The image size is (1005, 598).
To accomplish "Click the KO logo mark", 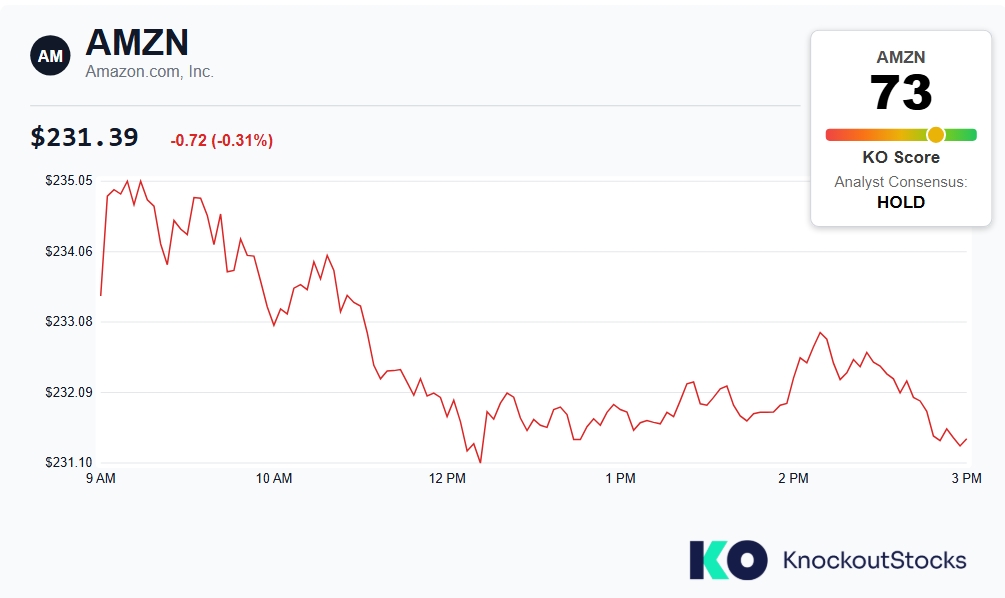I will click(728, 560).
